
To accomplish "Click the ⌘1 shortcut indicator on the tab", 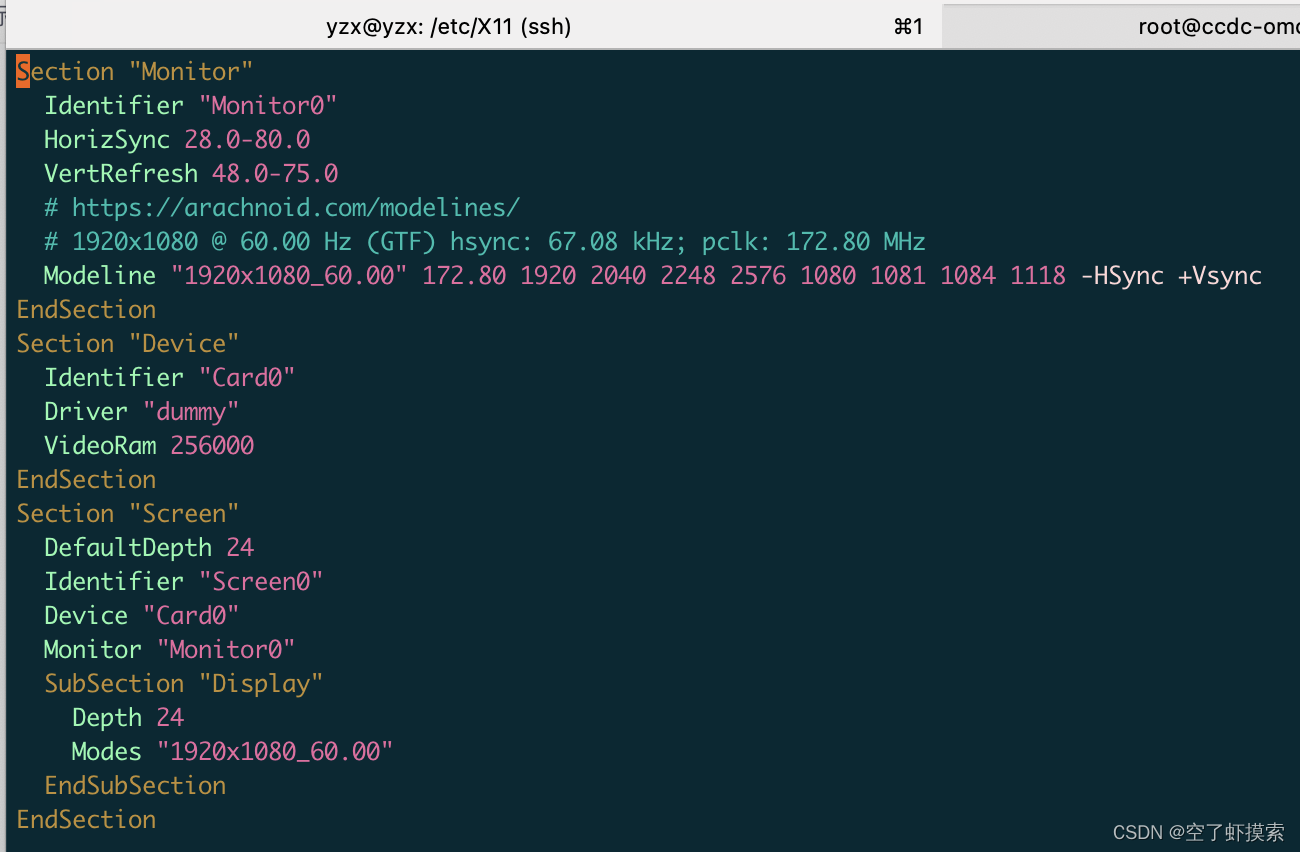I will point(908,26).
